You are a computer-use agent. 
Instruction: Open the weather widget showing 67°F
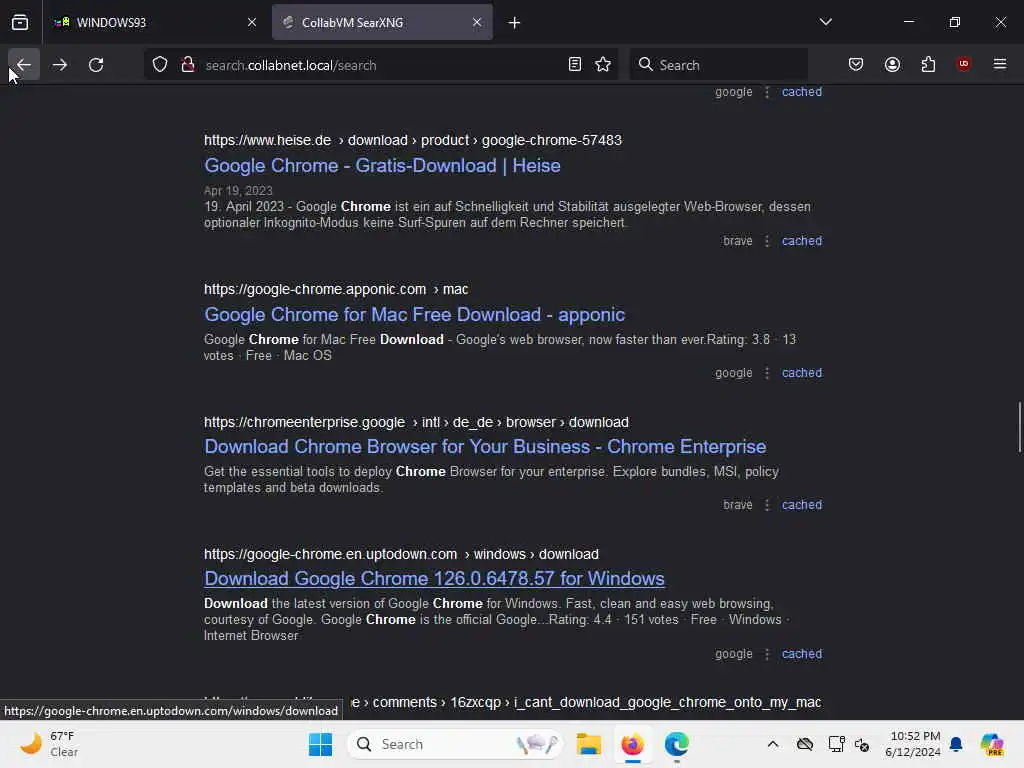[49, 744]
